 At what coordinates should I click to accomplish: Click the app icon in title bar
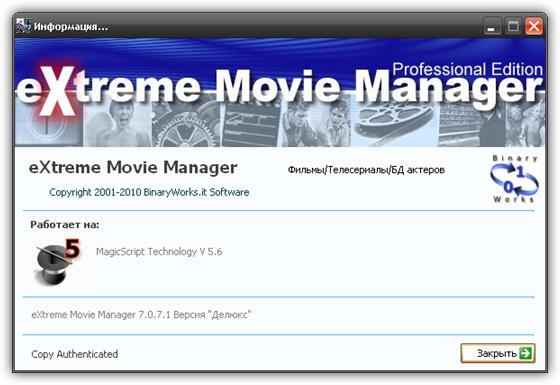[24, 26]
